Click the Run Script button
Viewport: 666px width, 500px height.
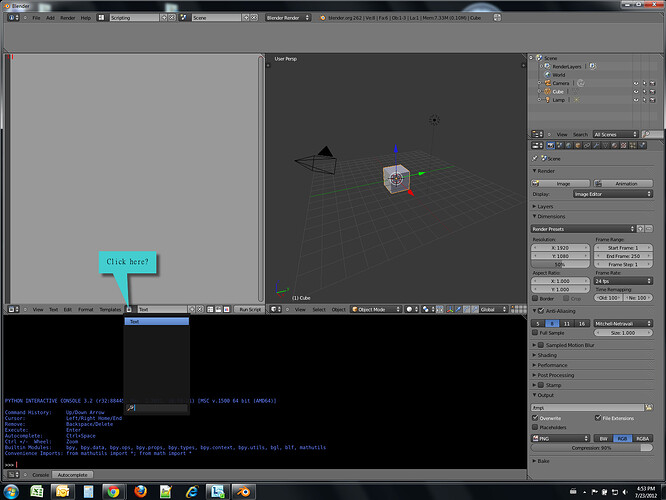pyautogui.click(x=250, y=309)
